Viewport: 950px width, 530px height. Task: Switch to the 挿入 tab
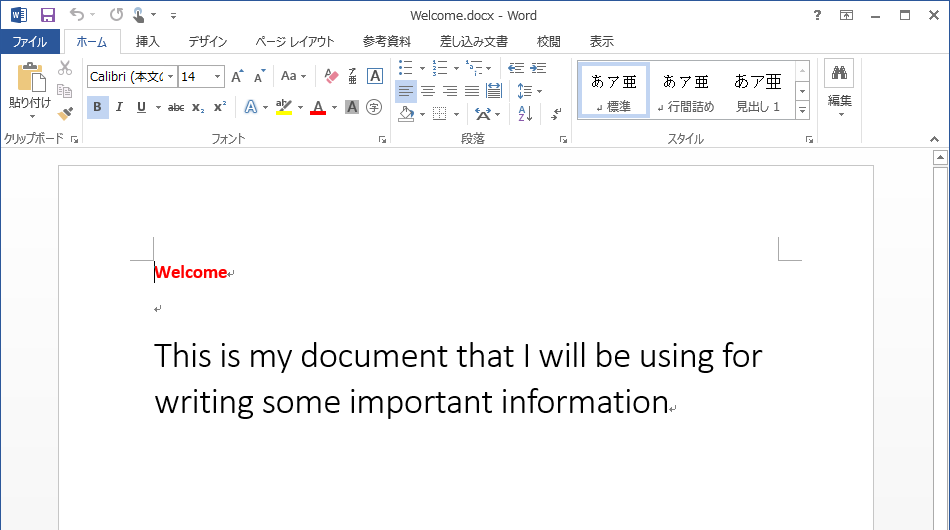(x=147, y=41)
